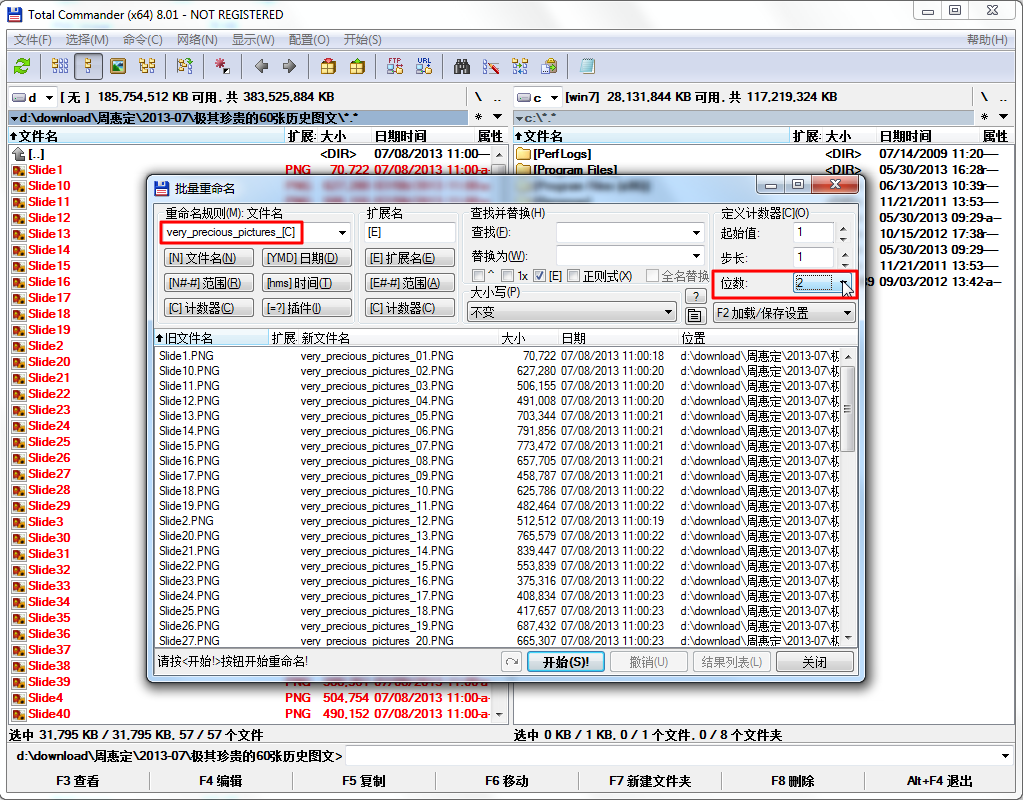Screen dimensions: 1023x800
Task: Select the Slide10 file icon in left panel
Action: (x=19, y=186)
